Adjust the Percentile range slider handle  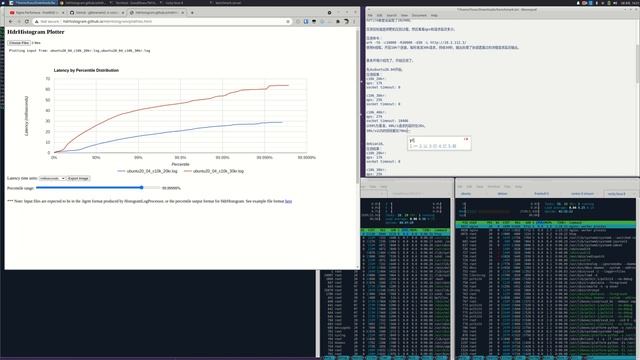point(142,187)
